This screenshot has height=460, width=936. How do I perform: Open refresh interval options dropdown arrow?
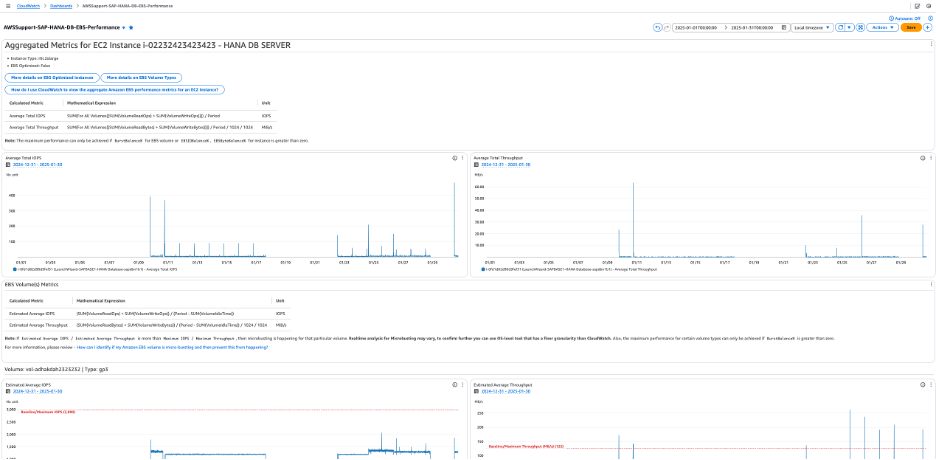coord(849,27)
